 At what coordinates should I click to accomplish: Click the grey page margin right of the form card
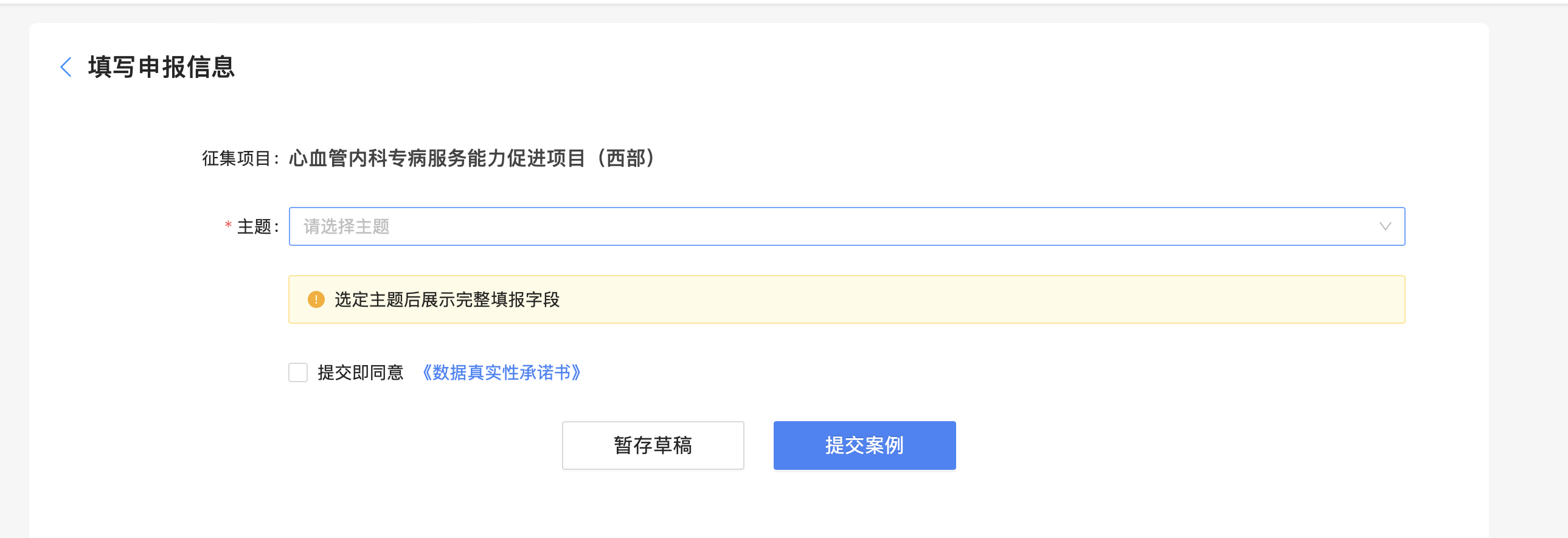click(1528, 274)
